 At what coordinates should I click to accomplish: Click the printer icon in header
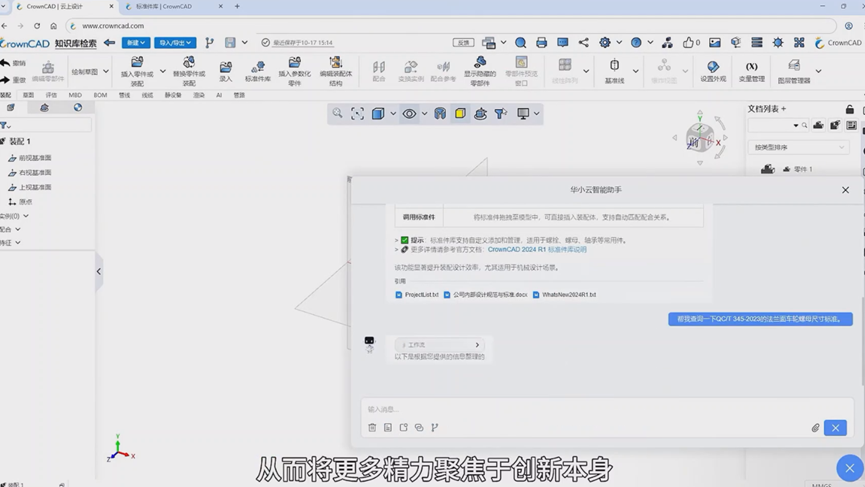(541, 42)
